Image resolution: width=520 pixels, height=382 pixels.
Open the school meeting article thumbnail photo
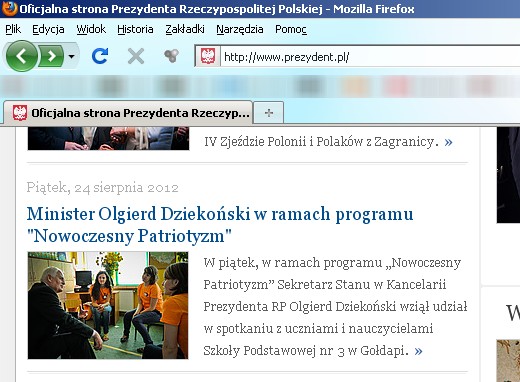(108, 305)
